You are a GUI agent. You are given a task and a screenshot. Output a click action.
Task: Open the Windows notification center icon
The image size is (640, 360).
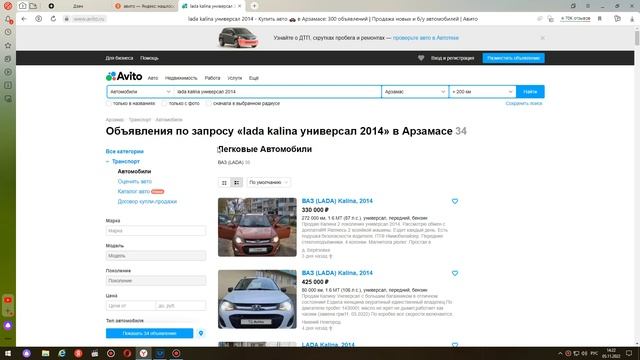pos(629,353)
